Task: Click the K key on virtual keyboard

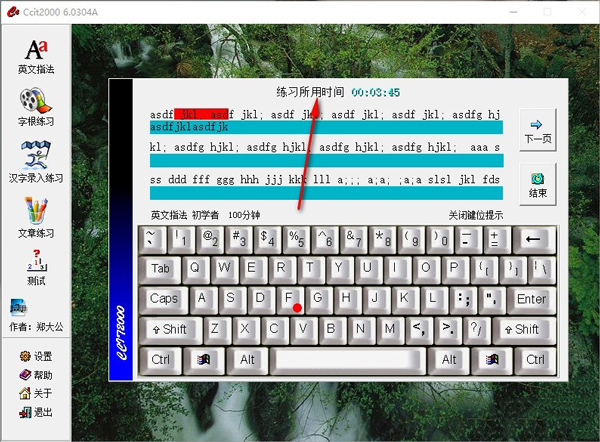Action: [405, 300]
